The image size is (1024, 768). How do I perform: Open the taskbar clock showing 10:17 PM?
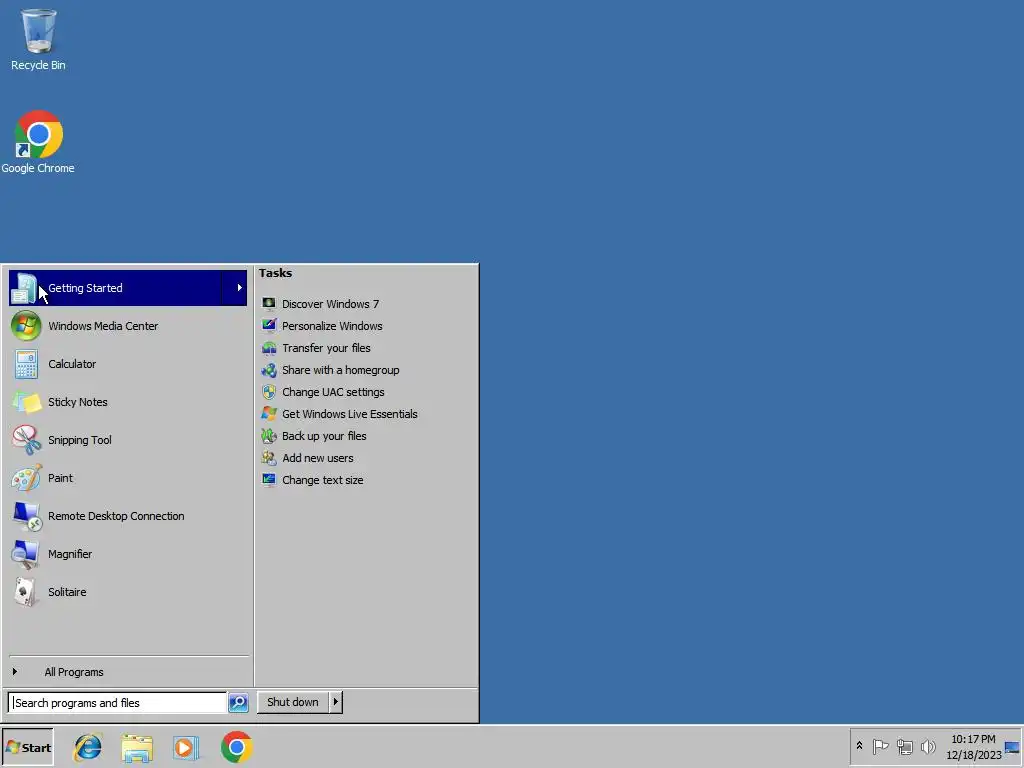click(x=973, y=747)
